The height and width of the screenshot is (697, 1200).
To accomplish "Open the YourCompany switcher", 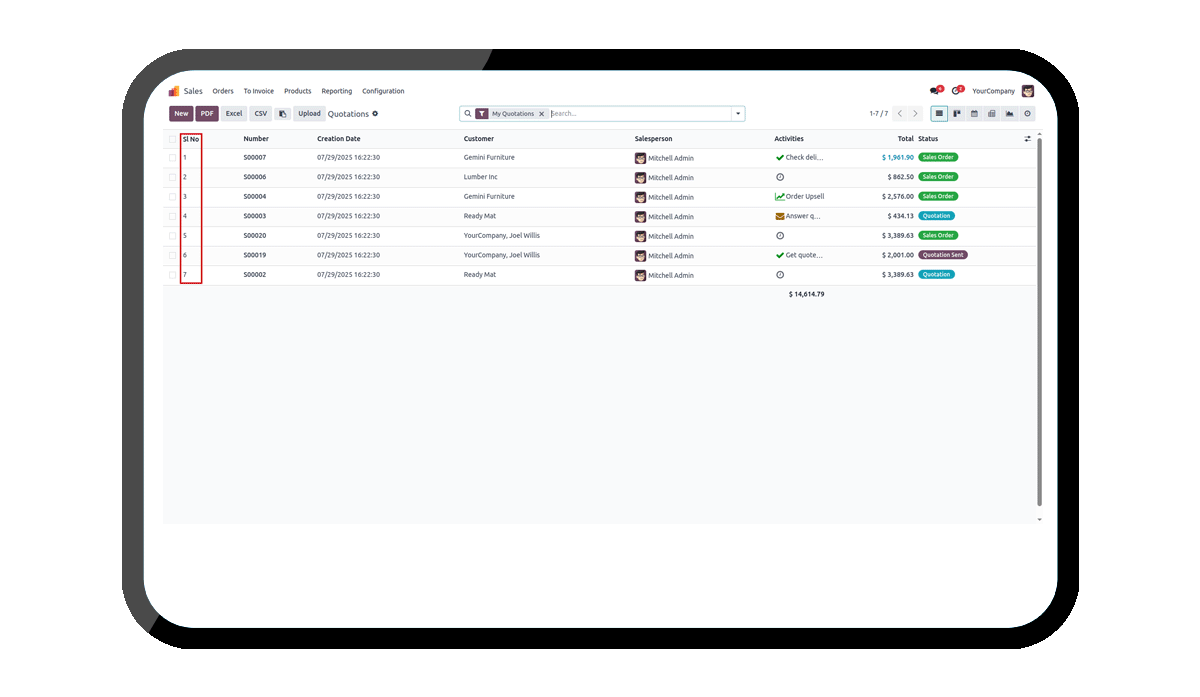I will (x=993, y=91).
